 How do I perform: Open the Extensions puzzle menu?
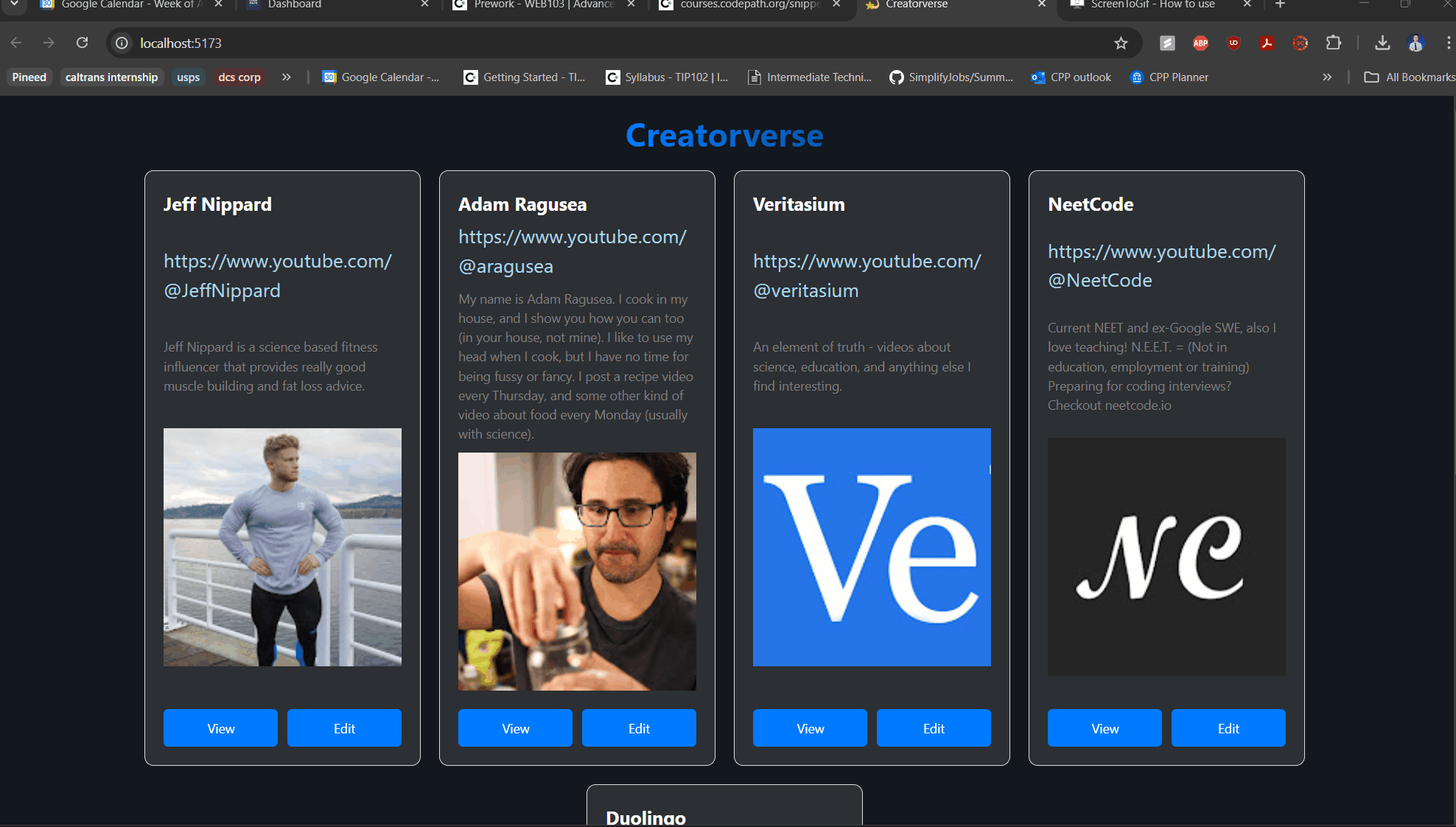(x=1333, y=43)
